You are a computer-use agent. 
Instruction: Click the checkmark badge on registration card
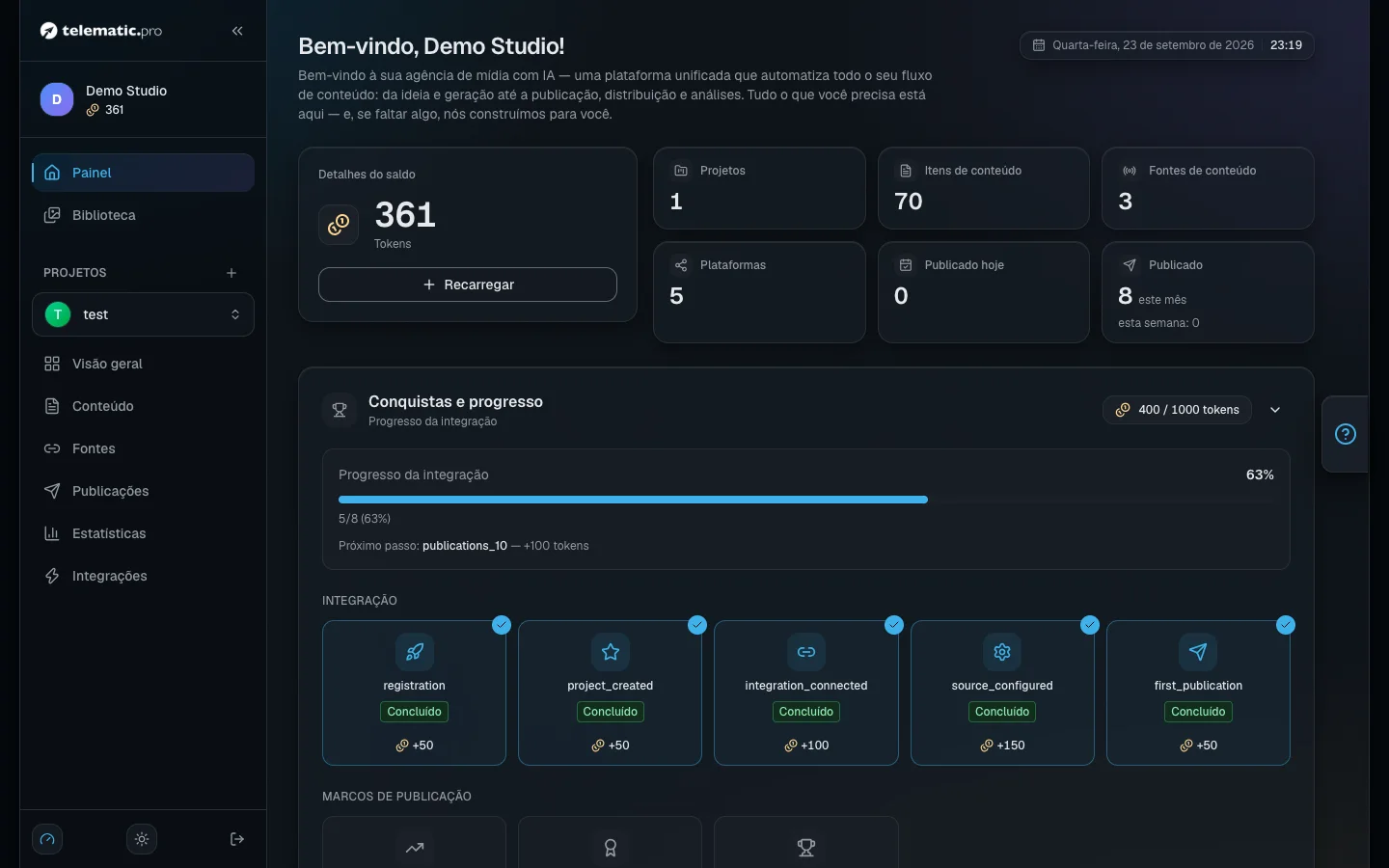coord(502,625)
